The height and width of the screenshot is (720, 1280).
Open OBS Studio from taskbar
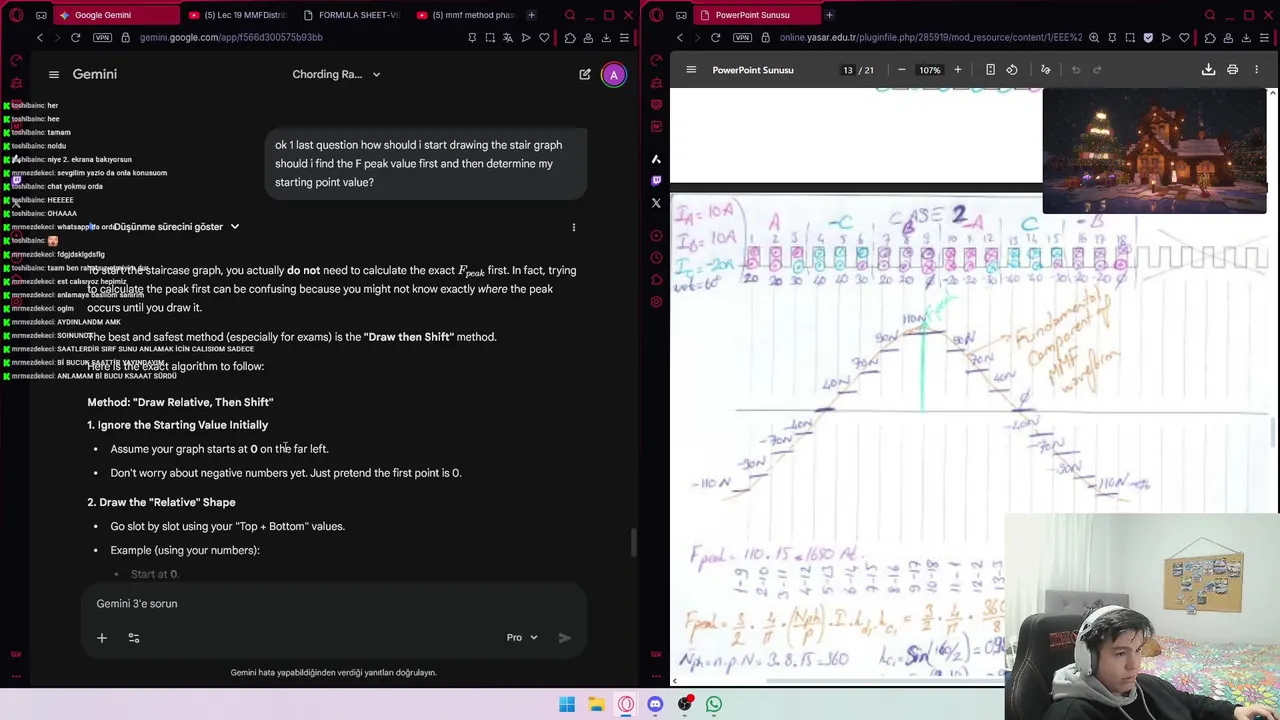(685, 704)
